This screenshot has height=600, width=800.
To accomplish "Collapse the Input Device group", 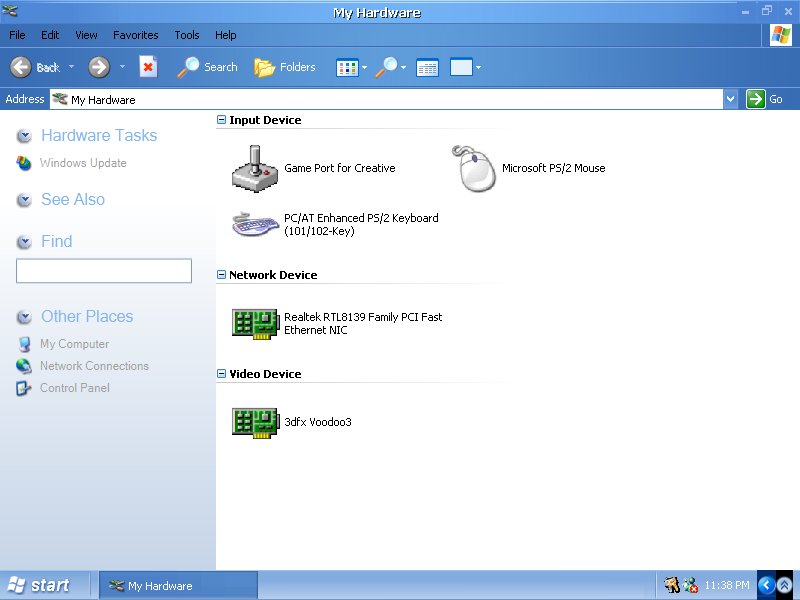I will (x=221, y=120).
